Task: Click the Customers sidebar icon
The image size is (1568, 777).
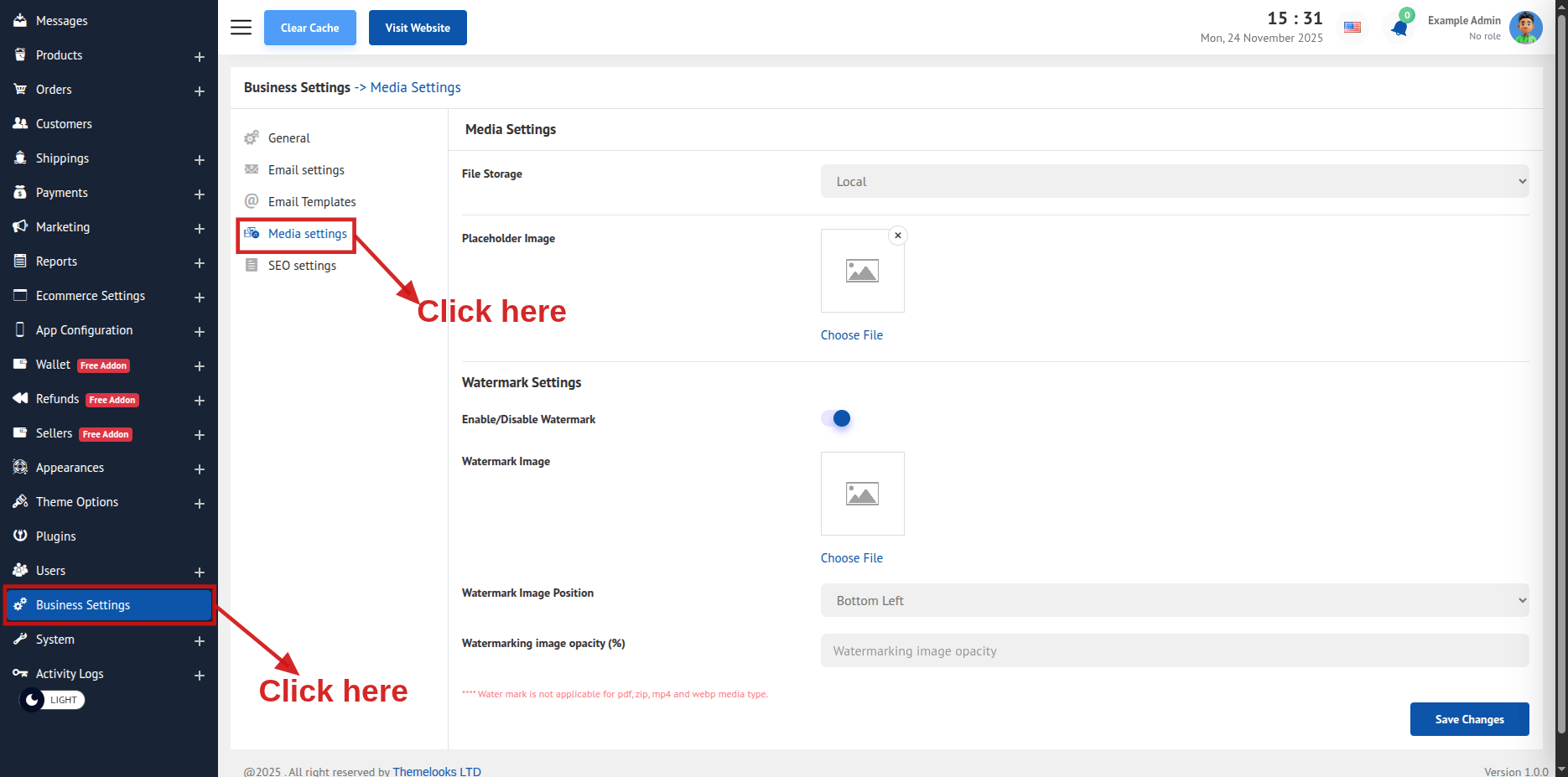Action: pos(20,123)
